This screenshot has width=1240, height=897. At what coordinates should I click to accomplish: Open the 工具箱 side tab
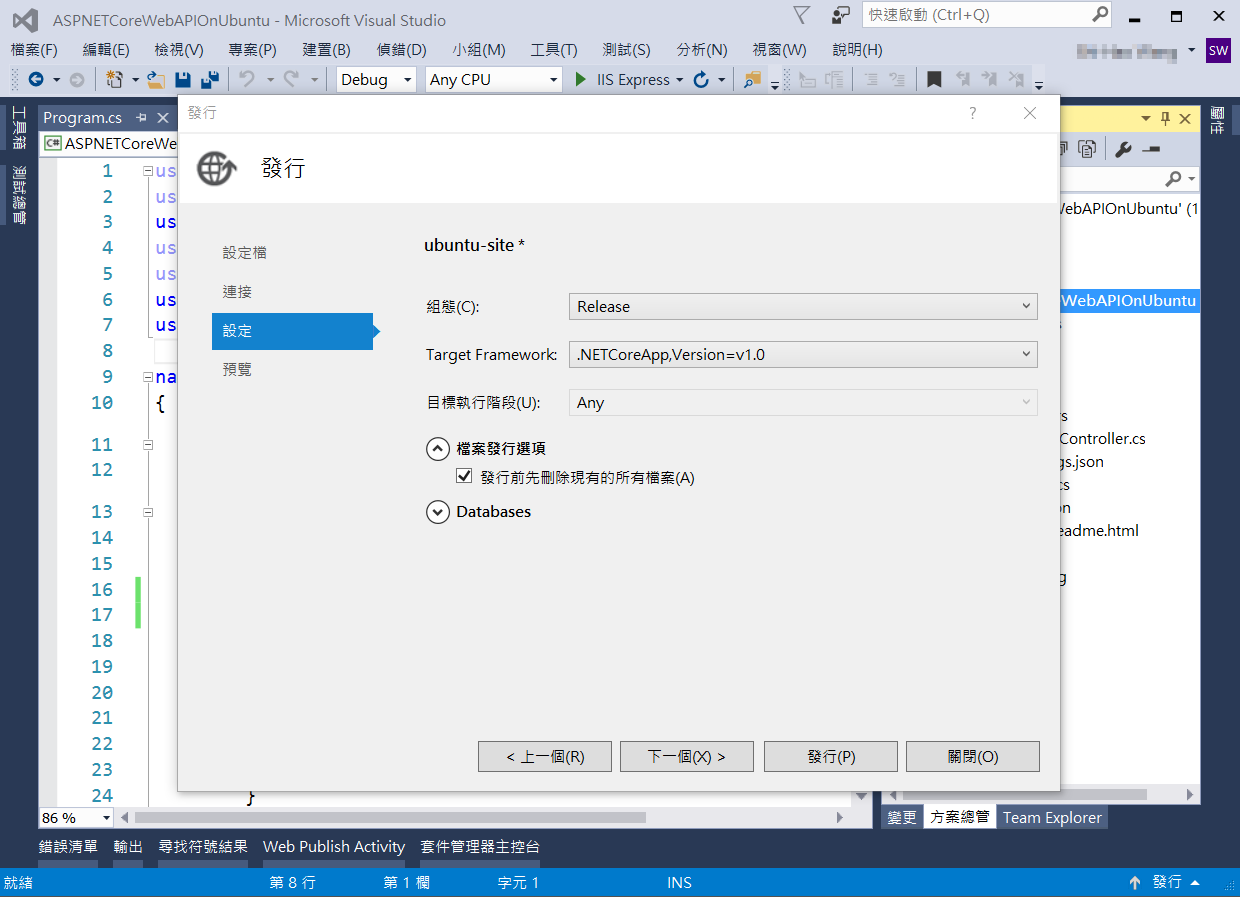click(x=19, y=128)
